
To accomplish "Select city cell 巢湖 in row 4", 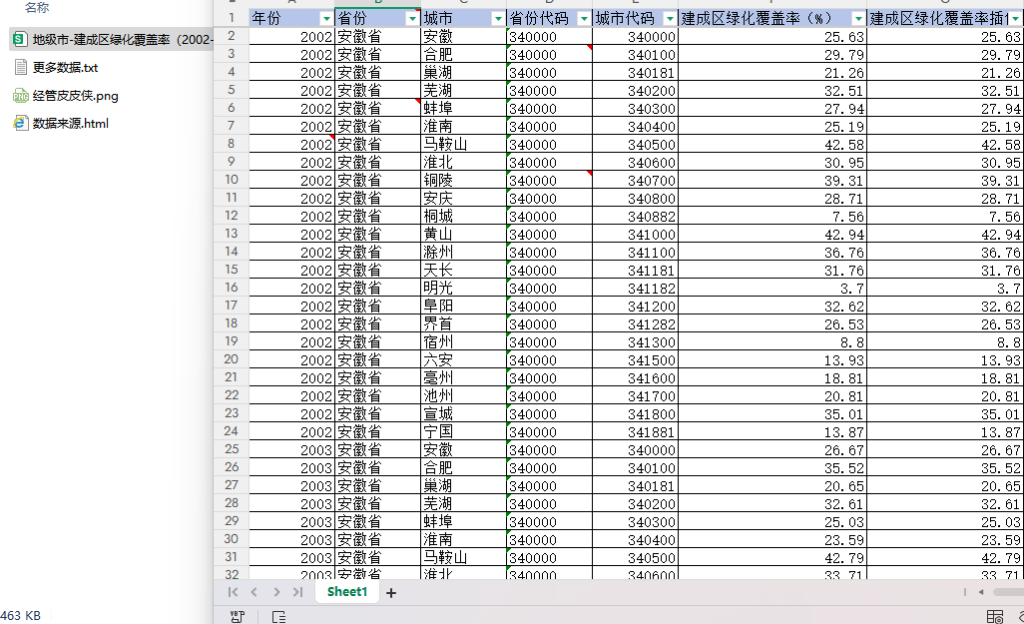I will tap(463, 72).
